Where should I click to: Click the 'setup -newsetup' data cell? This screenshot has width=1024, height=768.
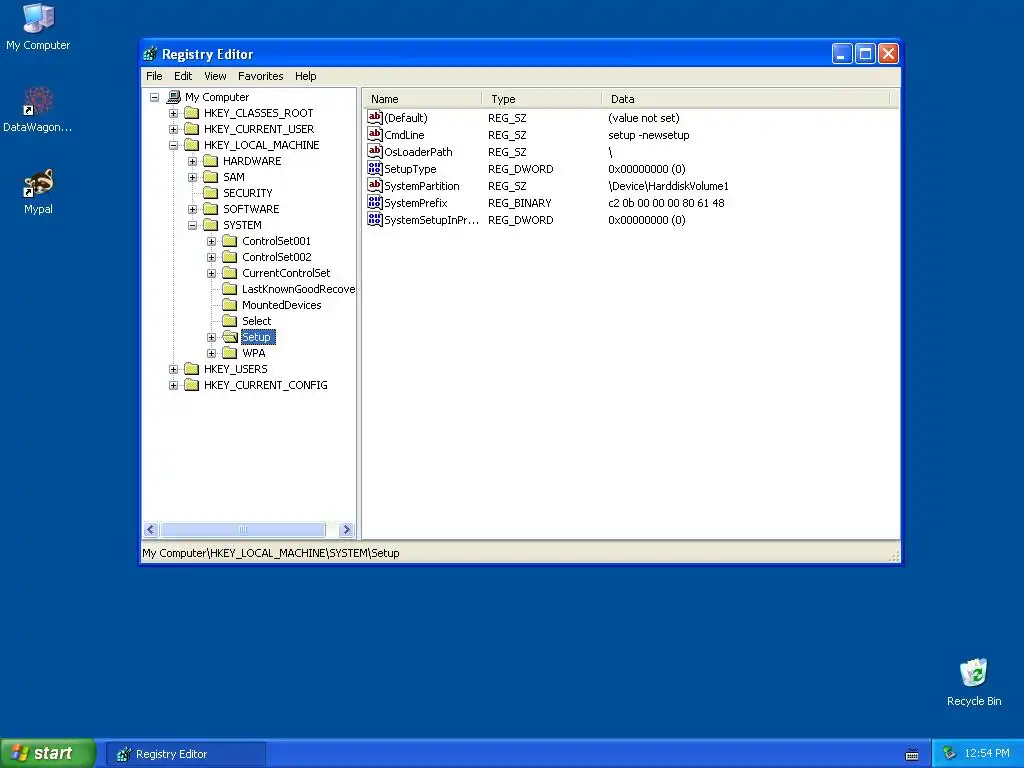coord(648,135)
